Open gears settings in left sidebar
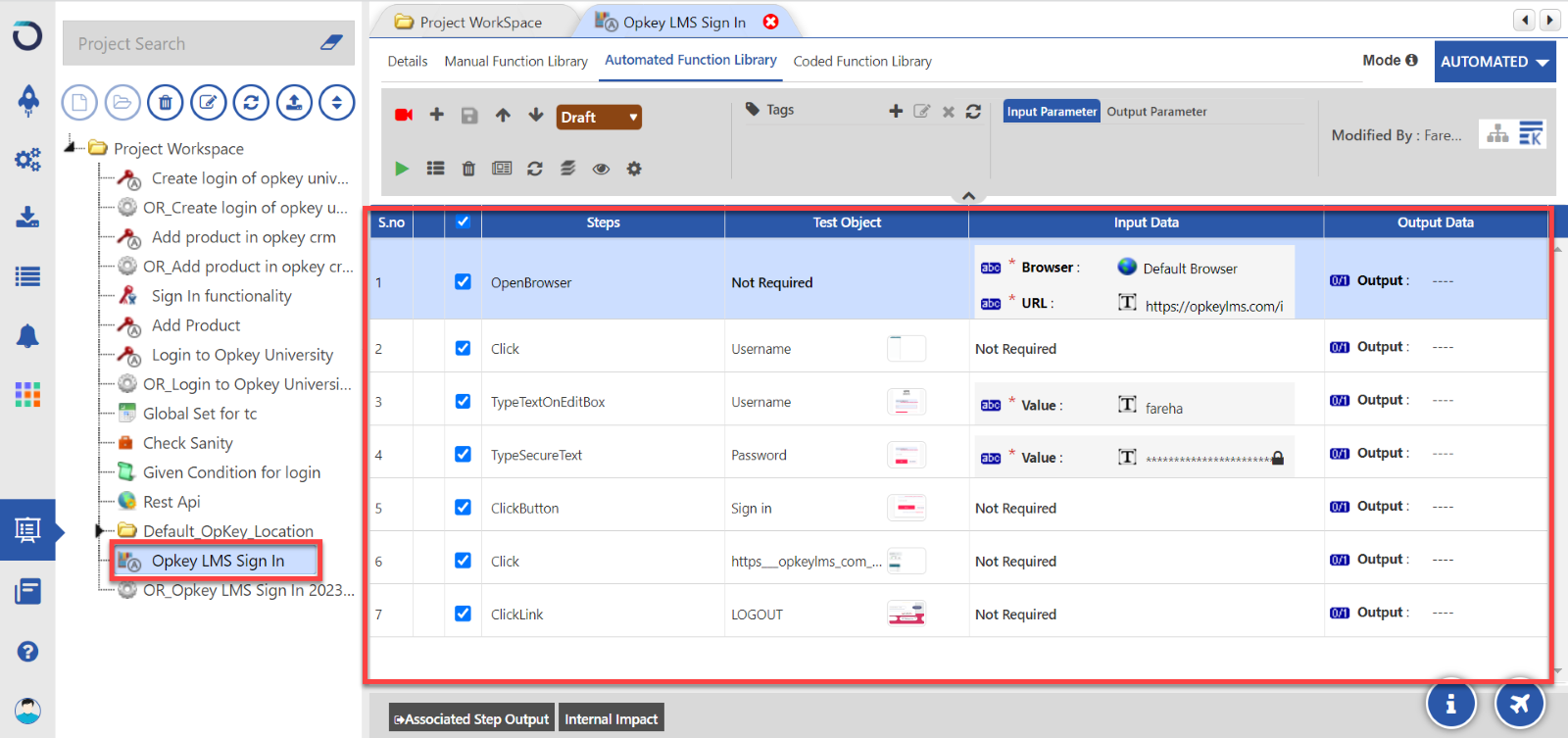Image resolution: width=1568 pixels, height=738 pixels. coord(27,159)
